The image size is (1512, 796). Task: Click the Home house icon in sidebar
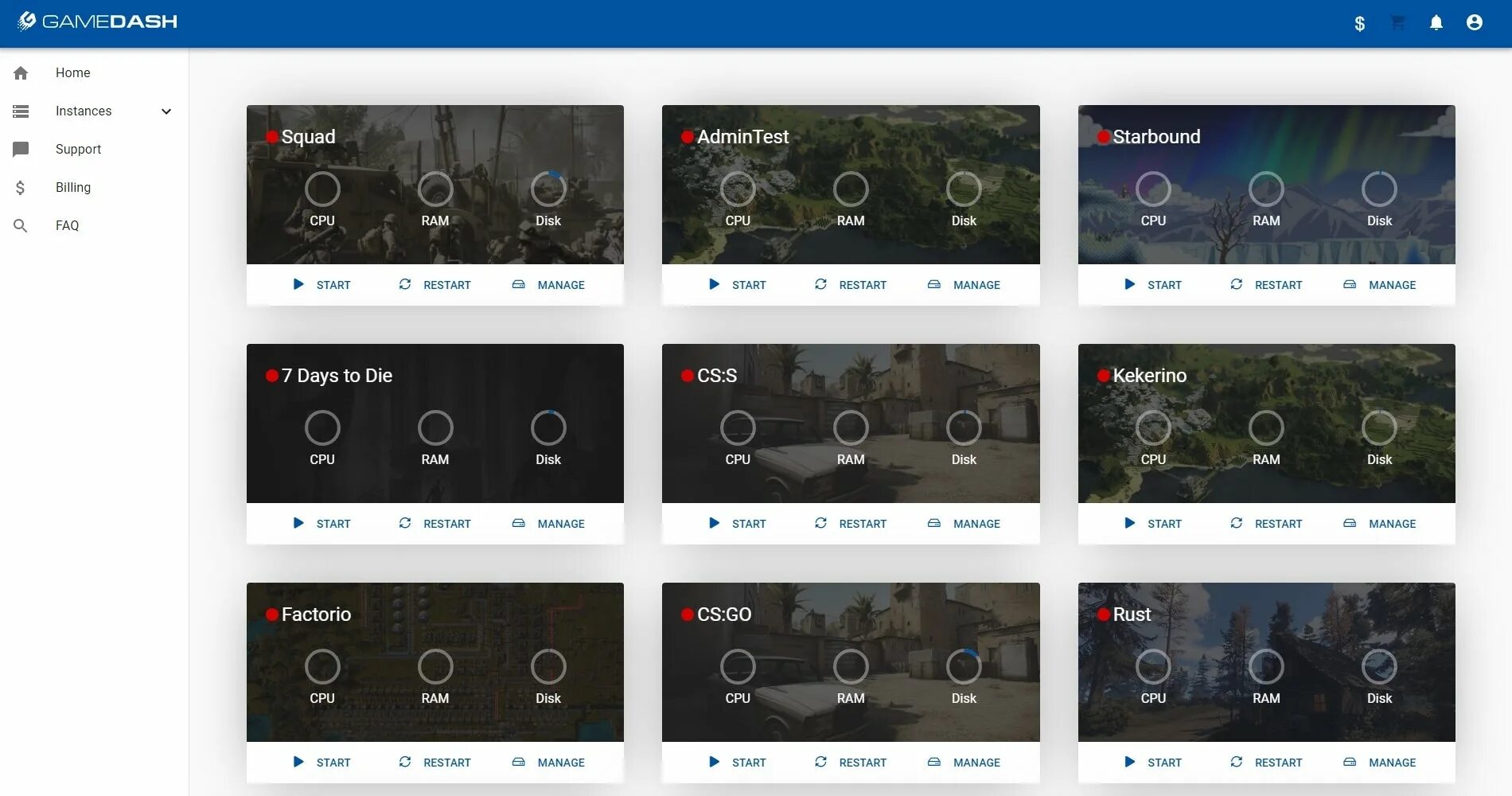tap(21, 73)
